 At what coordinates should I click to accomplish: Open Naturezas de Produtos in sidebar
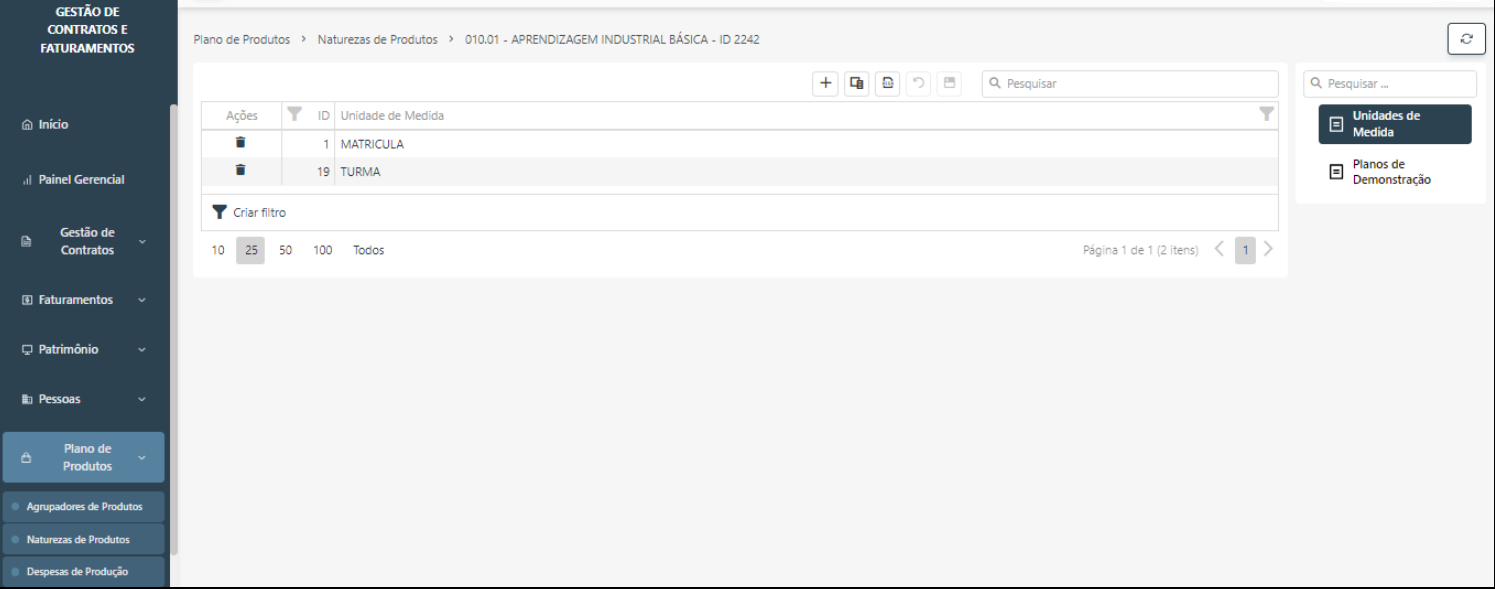[x=78, y=539]
